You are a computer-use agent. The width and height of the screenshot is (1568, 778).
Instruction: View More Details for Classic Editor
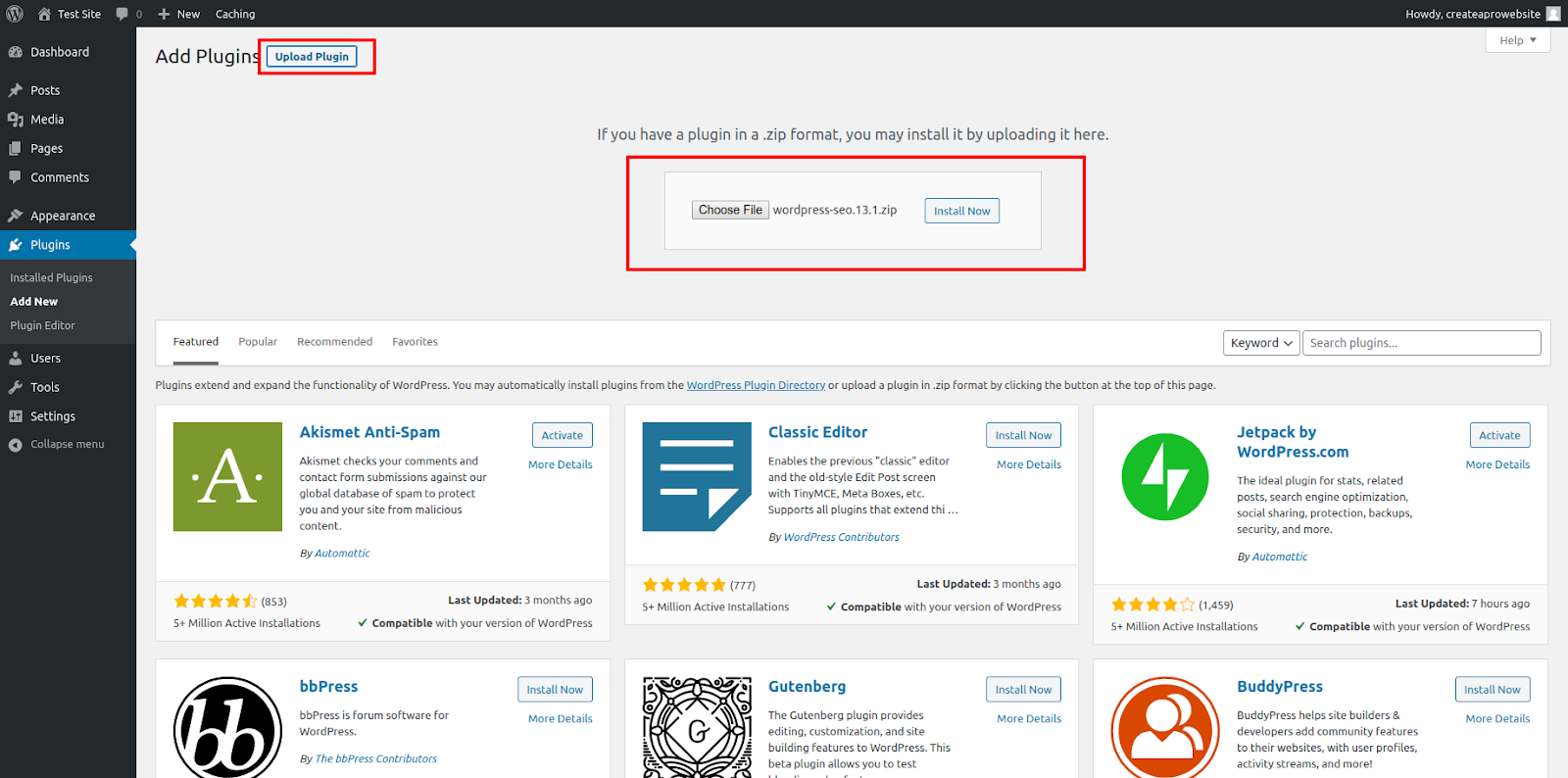[x=1029, y=464]
